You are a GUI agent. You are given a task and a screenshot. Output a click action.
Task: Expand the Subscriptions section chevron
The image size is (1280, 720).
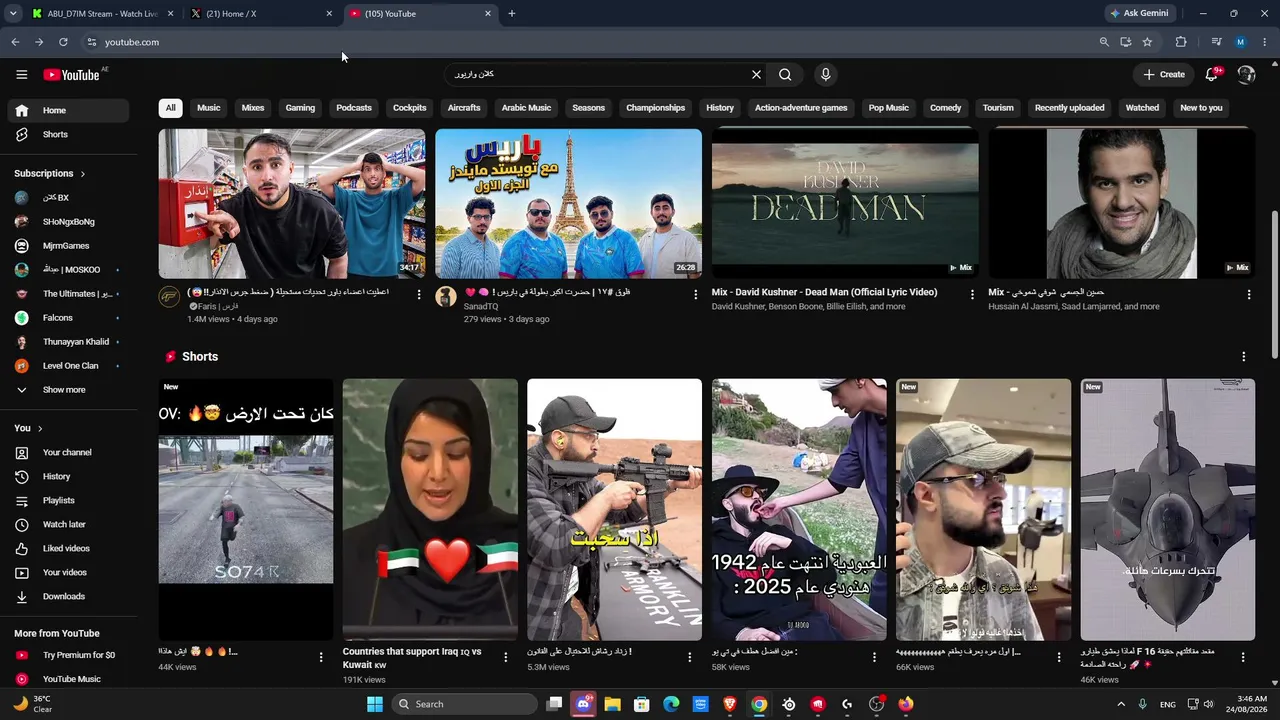coord(83,174)
